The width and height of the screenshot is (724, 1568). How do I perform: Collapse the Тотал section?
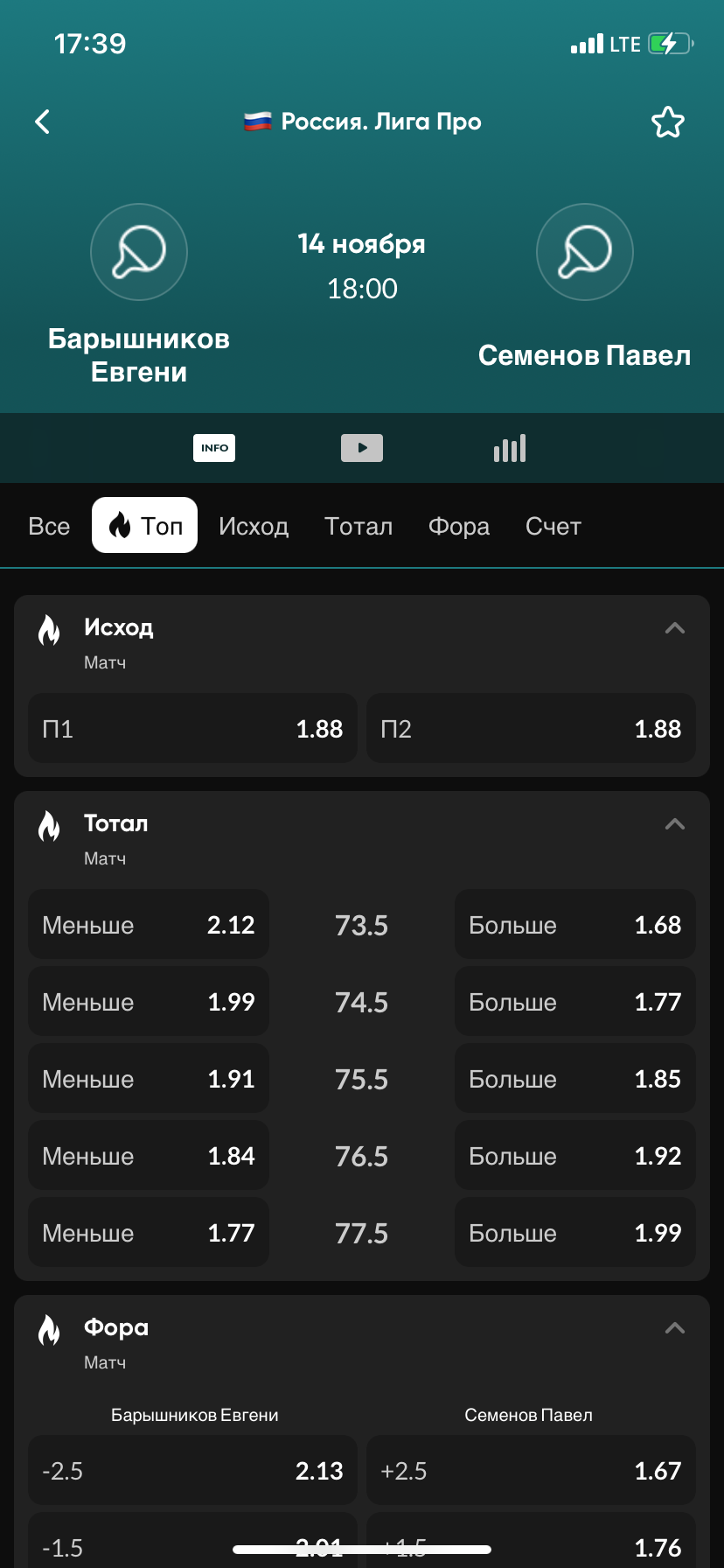(x=675, y=824)
